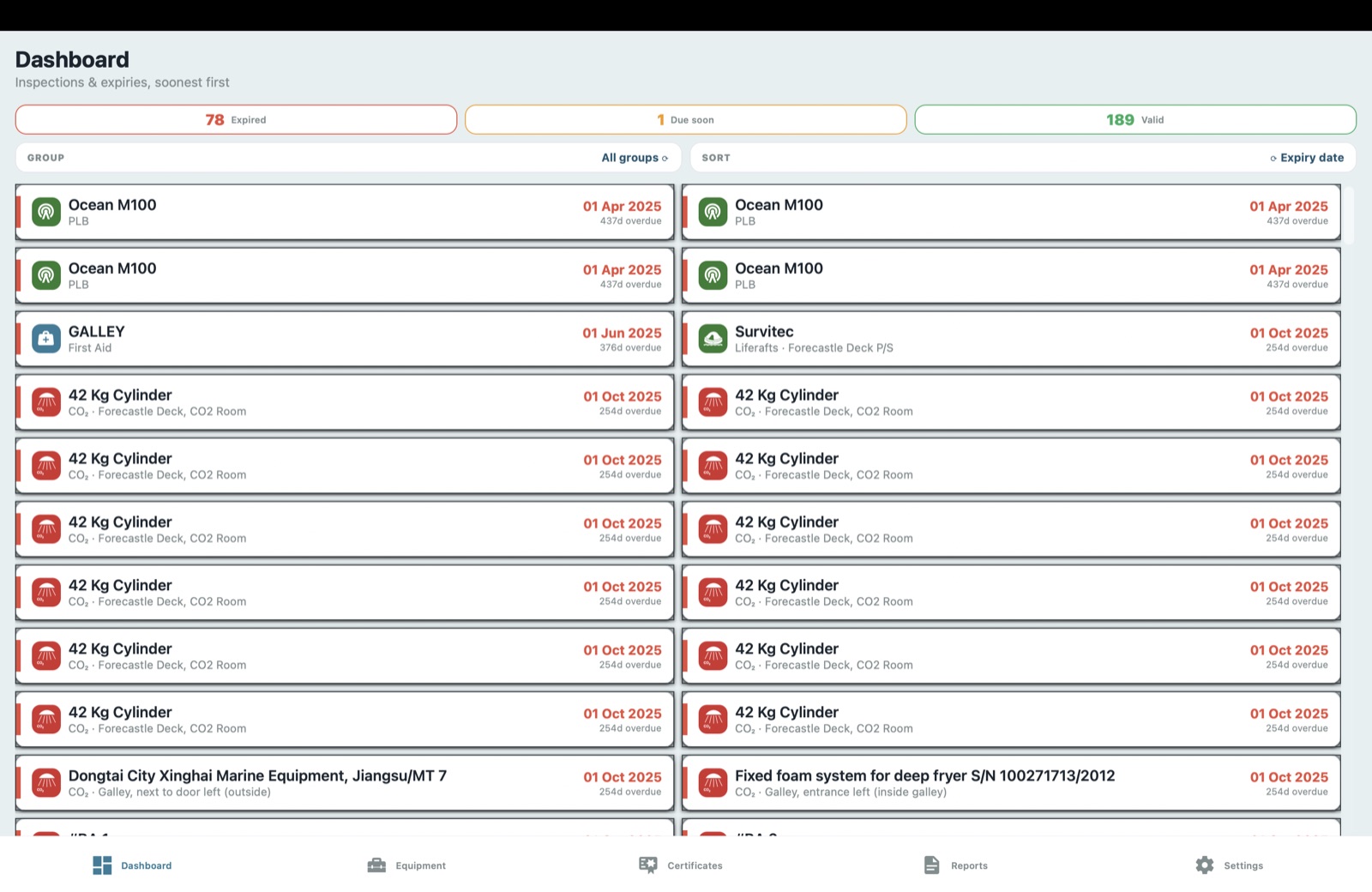Filter by the 189 Valid status
Viewport: 1372px width, 892px height.
click(1135, 120)
